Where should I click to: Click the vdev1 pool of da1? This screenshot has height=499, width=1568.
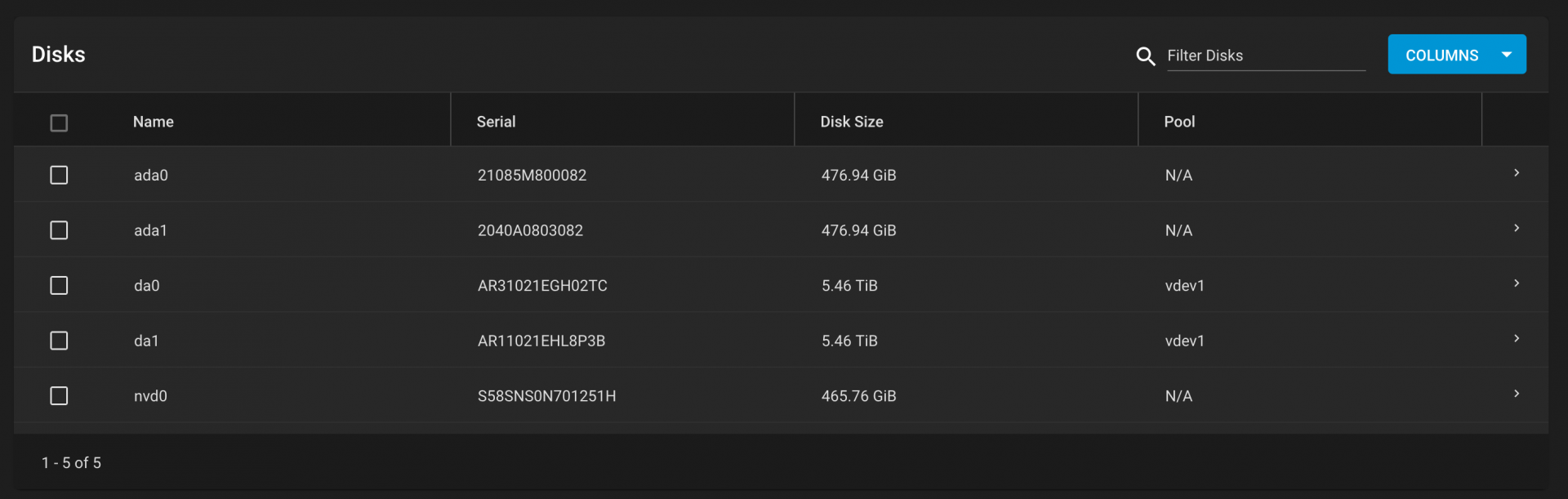[1184, 341]
